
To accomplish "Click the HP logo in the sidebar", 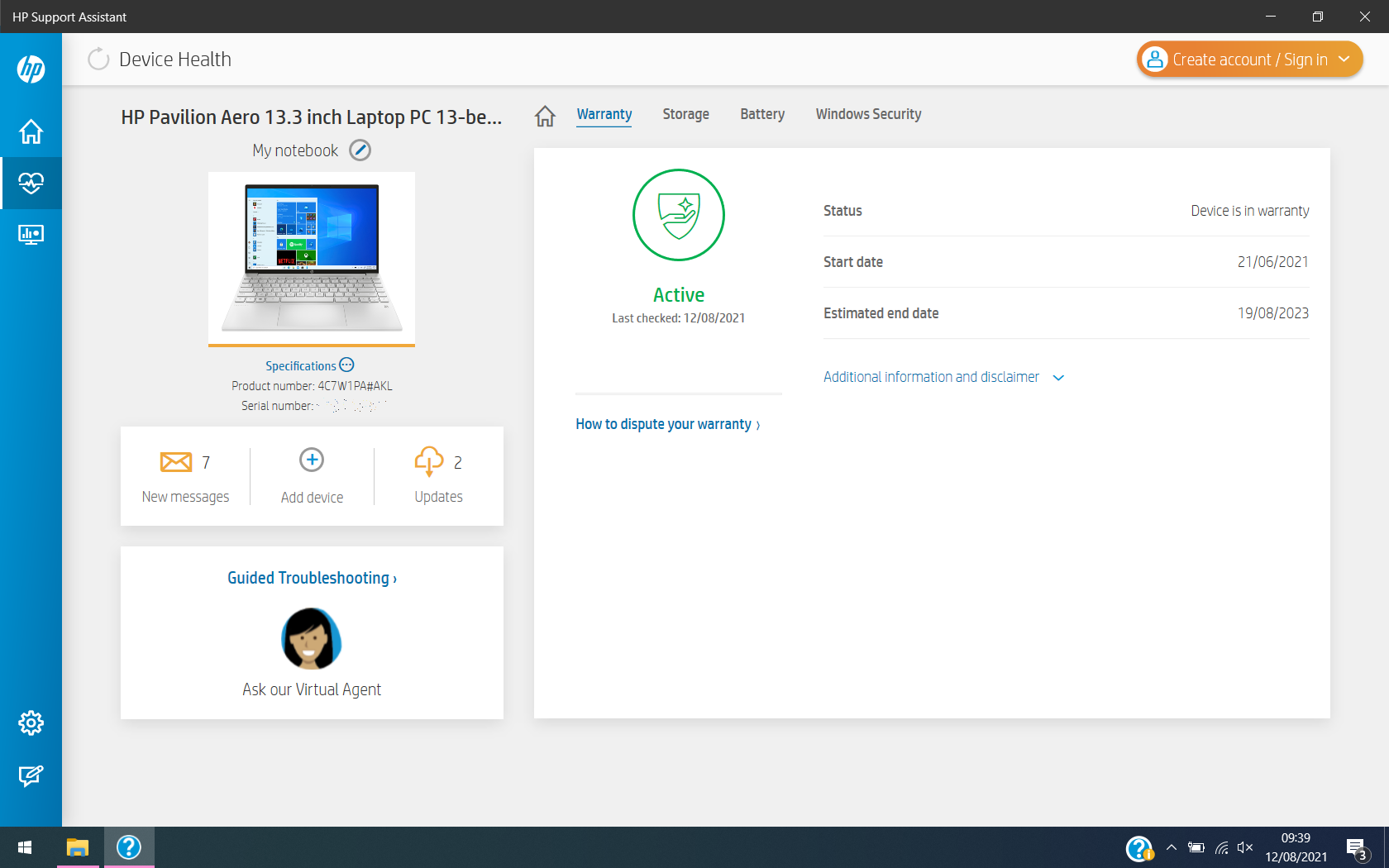I will tap(31, 69).
